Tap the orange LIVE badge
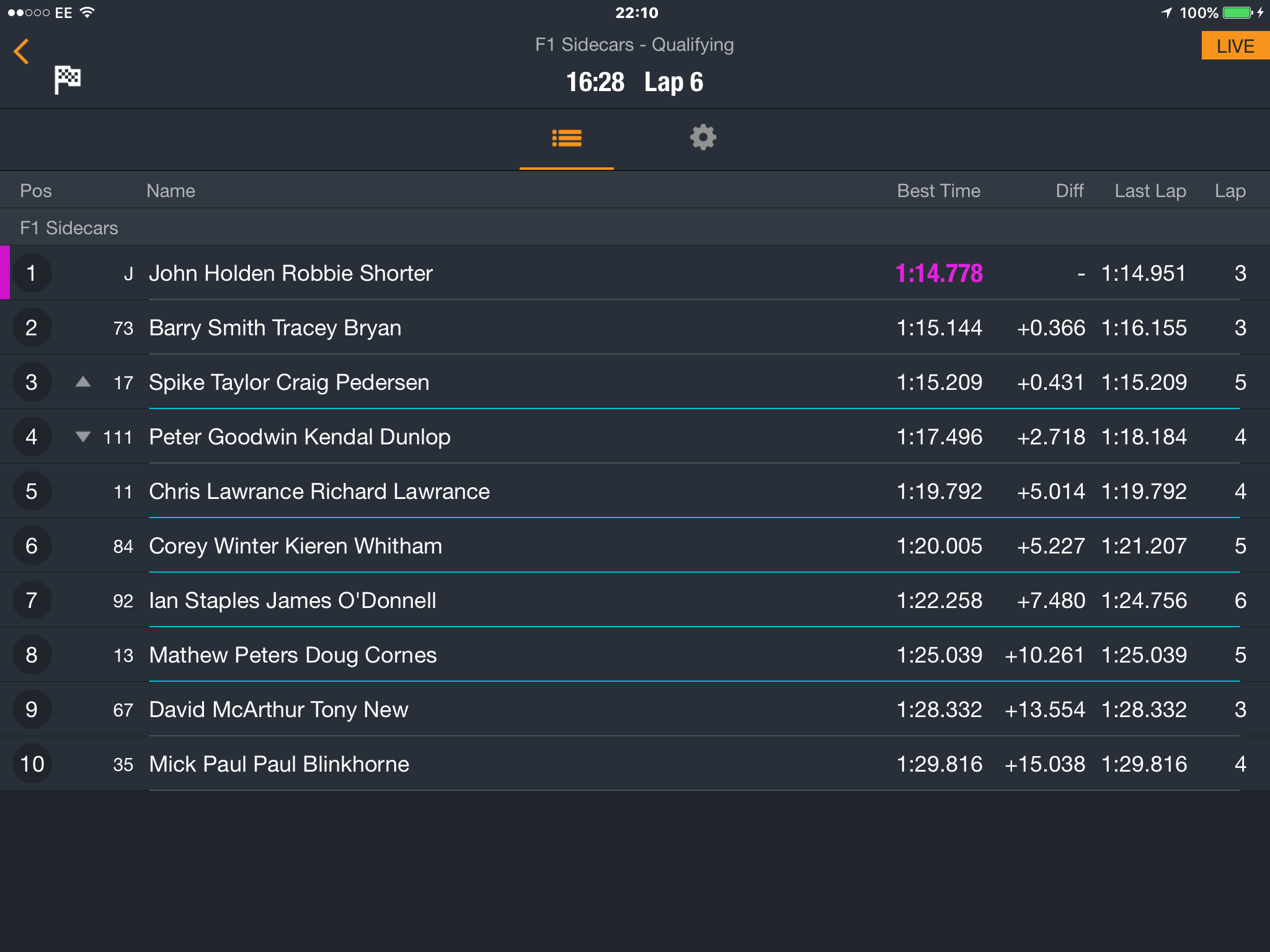 tap(1235, 46)
